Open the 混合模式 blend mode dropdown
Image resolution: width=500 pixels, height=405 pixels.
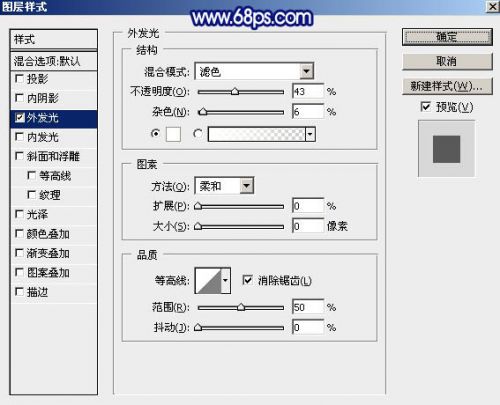tap(254, 71)
